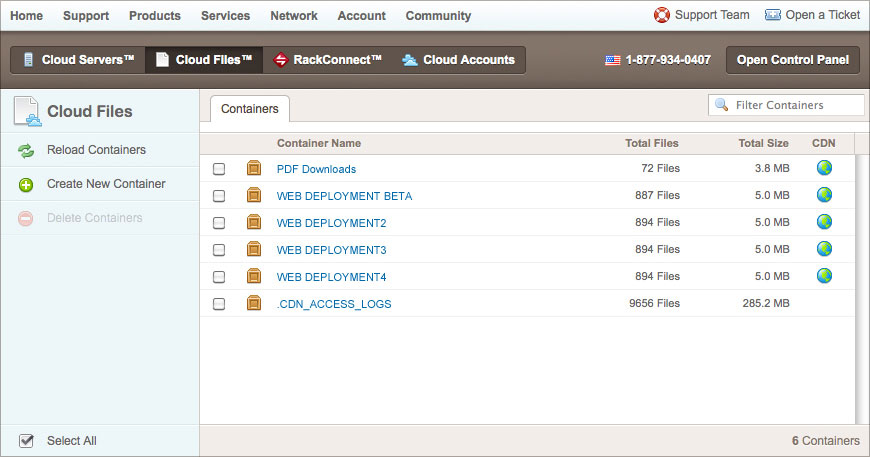Click the Cloud Files document icon in nav

tap(162, 59)
